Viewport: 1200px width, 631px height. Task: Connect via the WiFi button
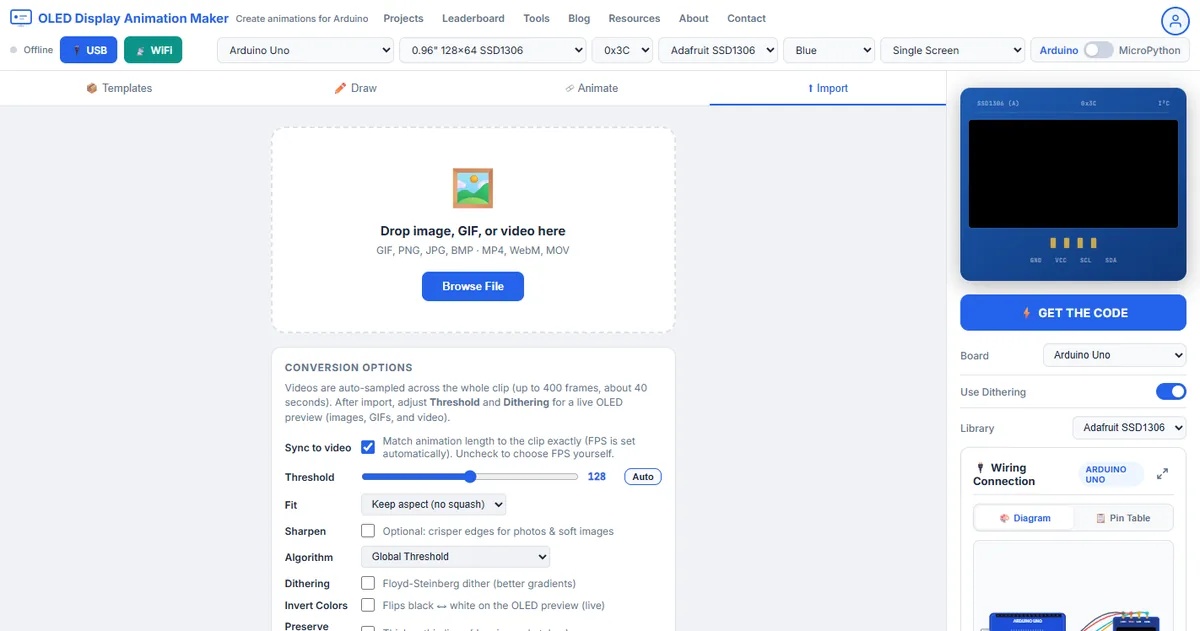pos(153,50)
